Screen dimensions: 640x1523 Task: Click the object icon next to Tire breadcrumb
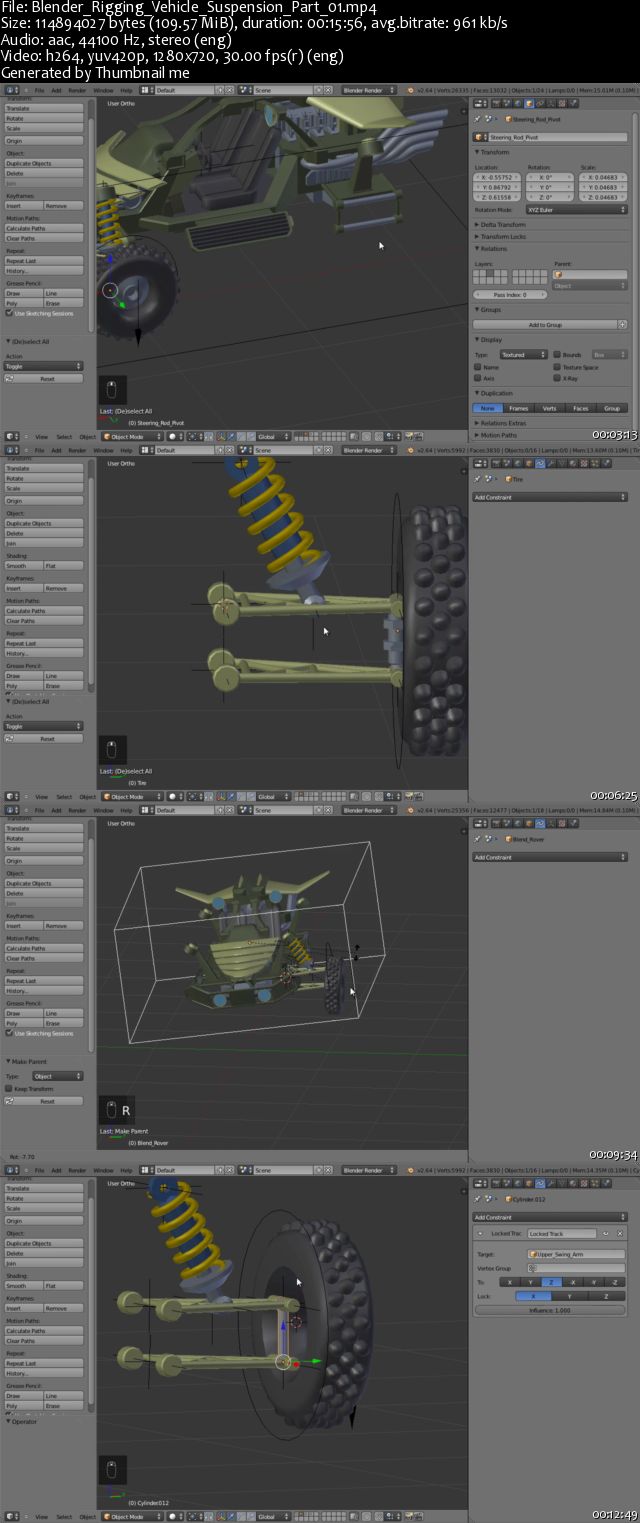(509, 479)
